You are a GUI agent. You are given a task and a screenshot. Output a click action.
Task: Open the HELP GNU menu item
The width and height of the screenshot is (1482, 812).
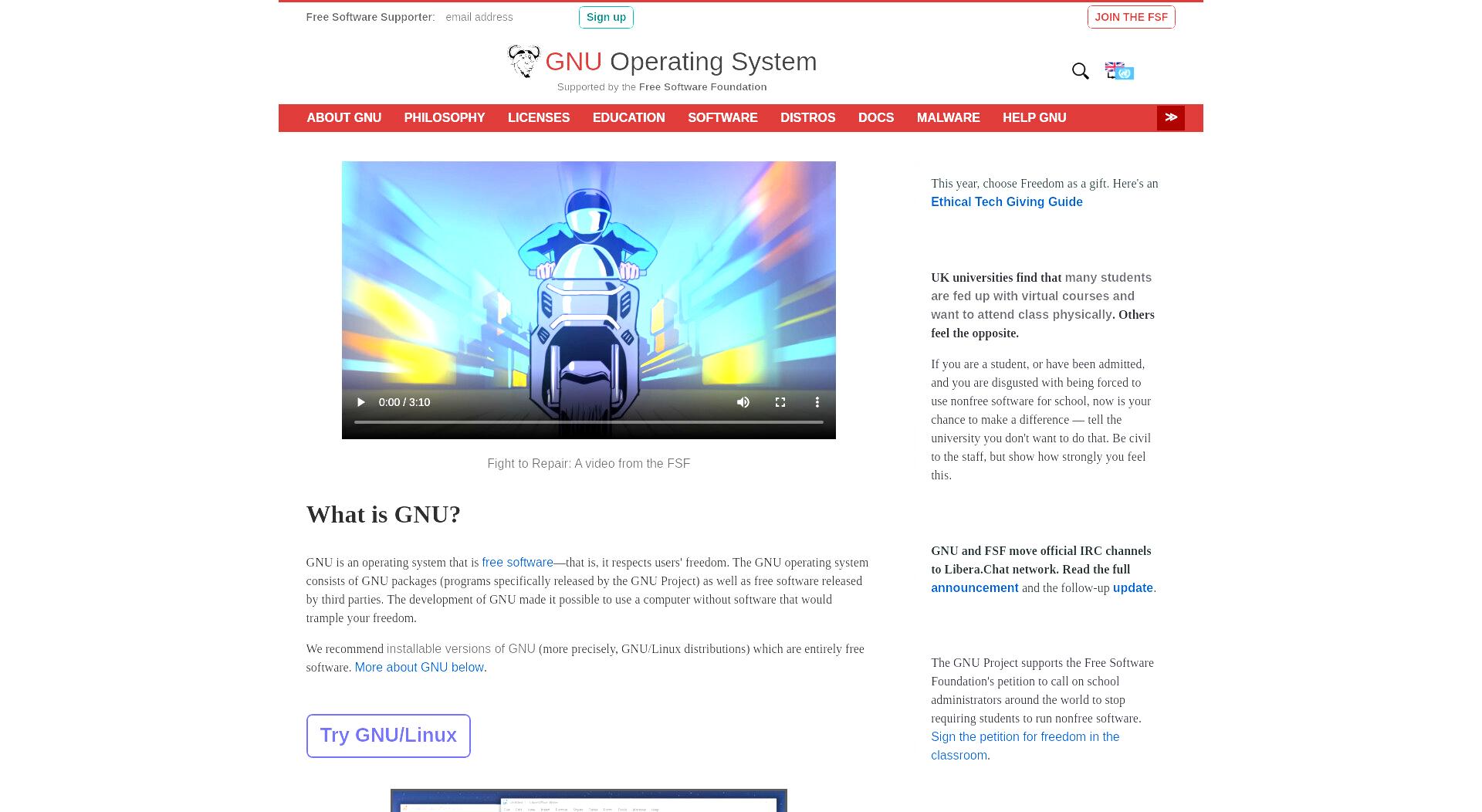pyautogui.click(x=1034, y=117)
